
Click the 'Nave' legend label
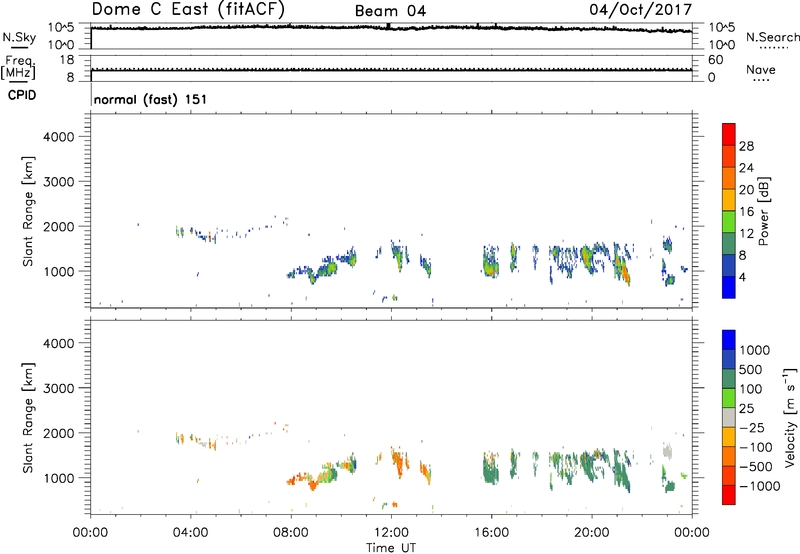[761, 70]
